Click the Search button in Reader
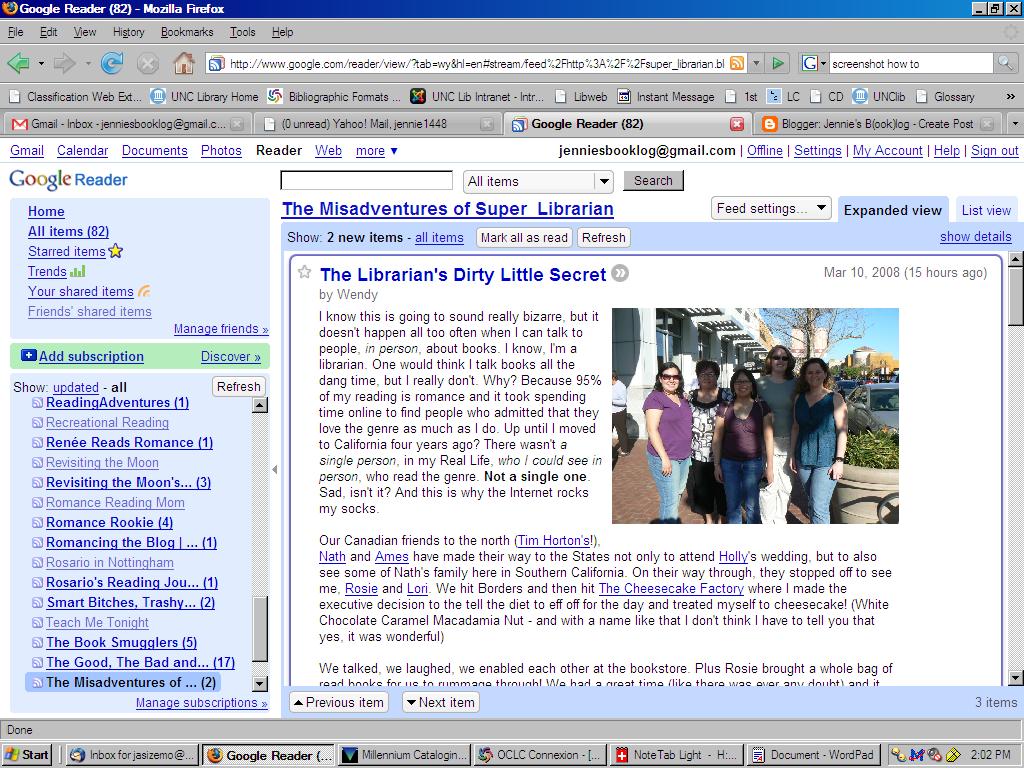The image size is (1024, 768). pyautogui.click(x=653, y=181)
